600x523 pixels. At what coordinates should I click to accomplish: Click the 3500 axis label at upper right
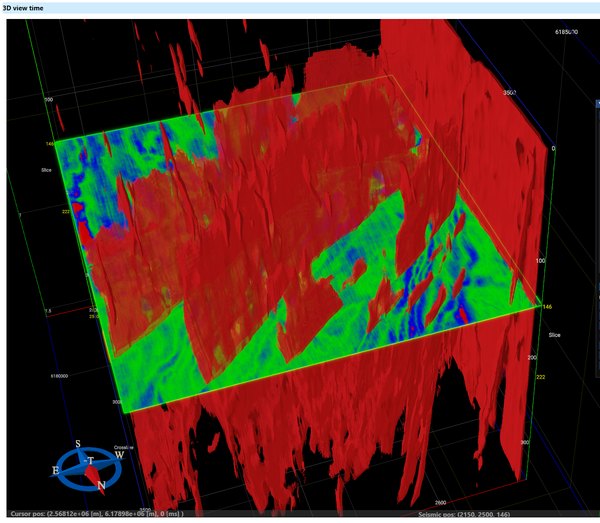tap(510, 93)
